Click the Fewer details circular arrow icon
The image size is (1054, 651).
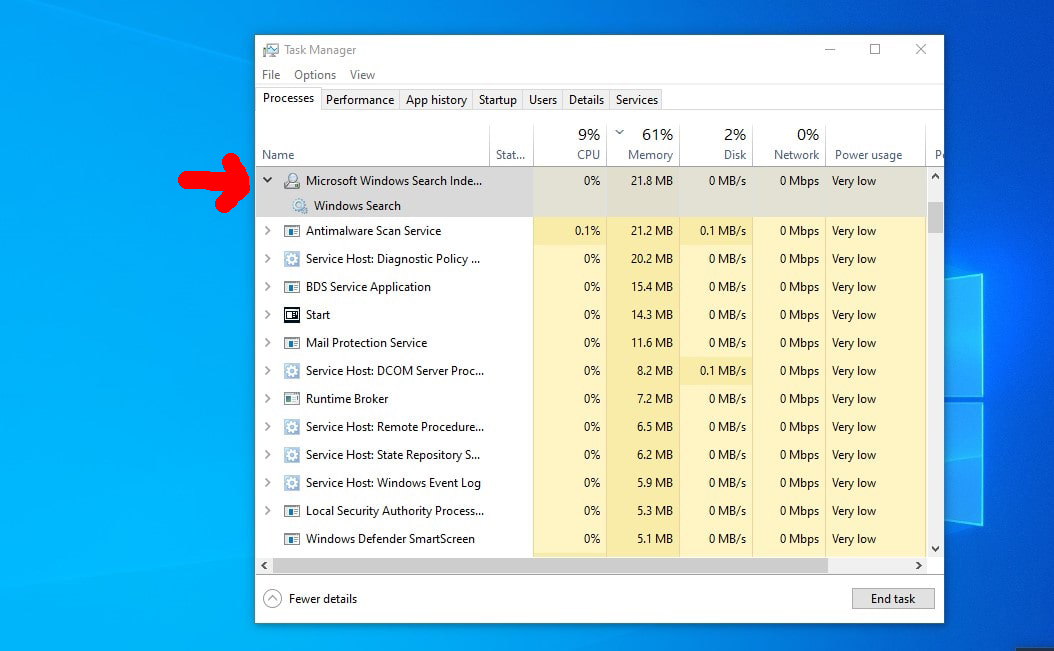(272, 599)
